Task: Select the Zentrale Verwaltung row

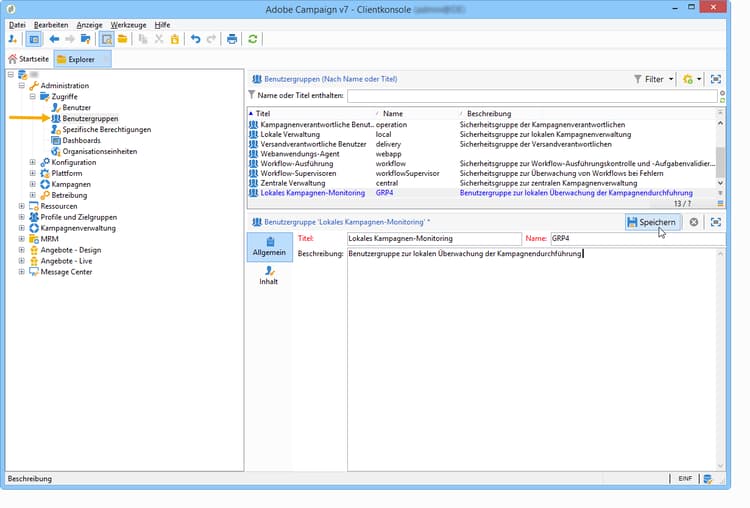Action: coord(482,183)
